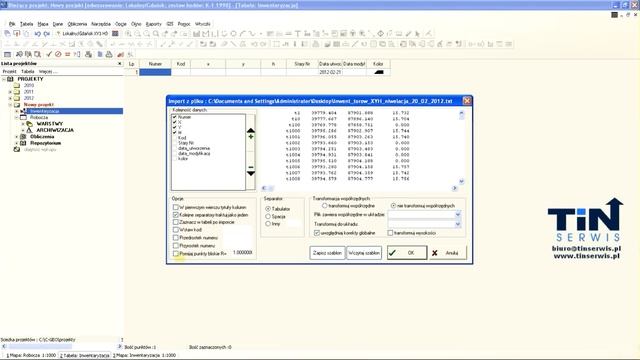Click the 'Zapisz szablon' button
Image resolution: width=640 pixels, height=360 pixels.
point(327,253)
